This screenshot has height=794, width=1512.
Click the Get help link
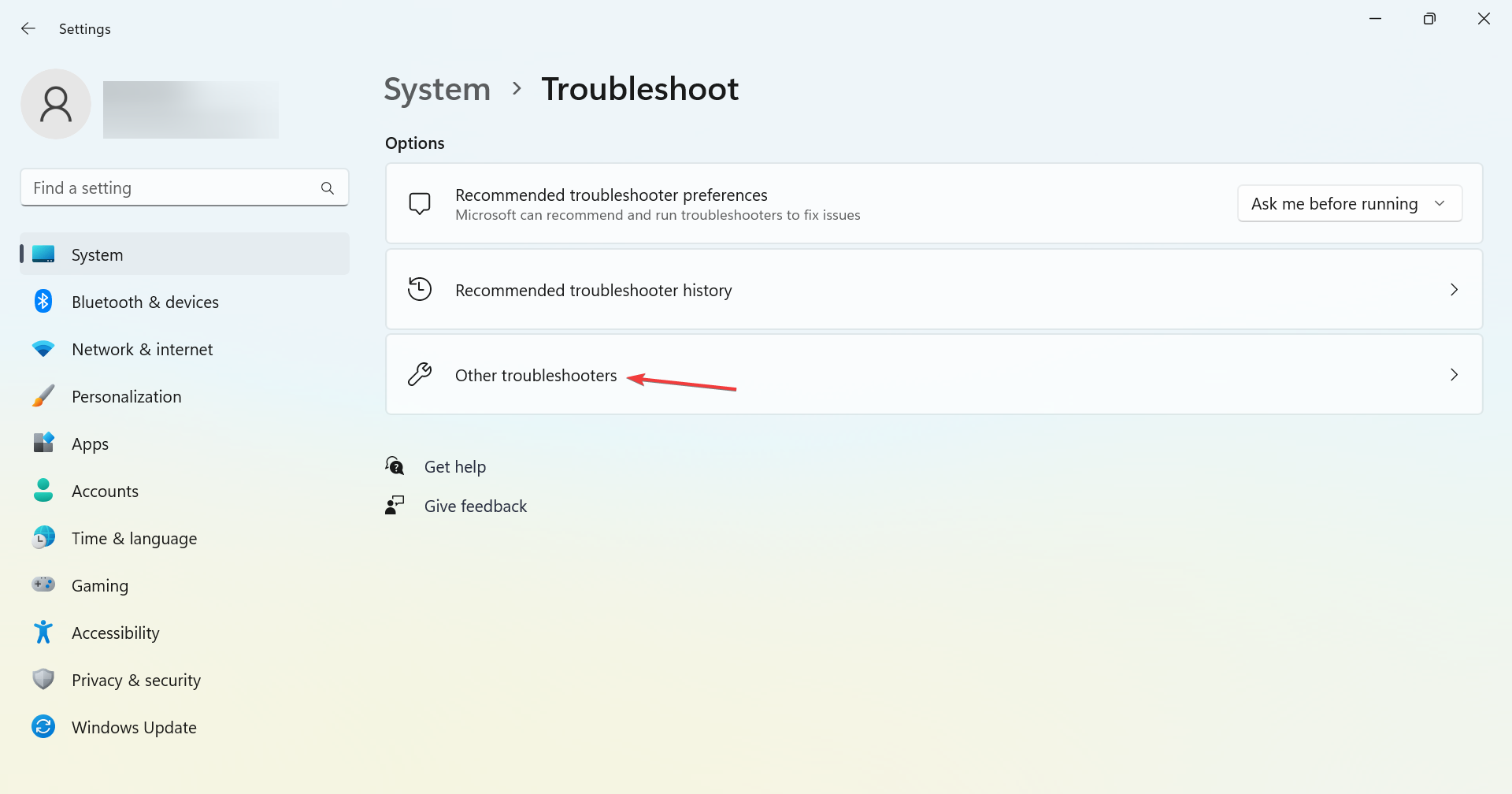tap(455, 466)
